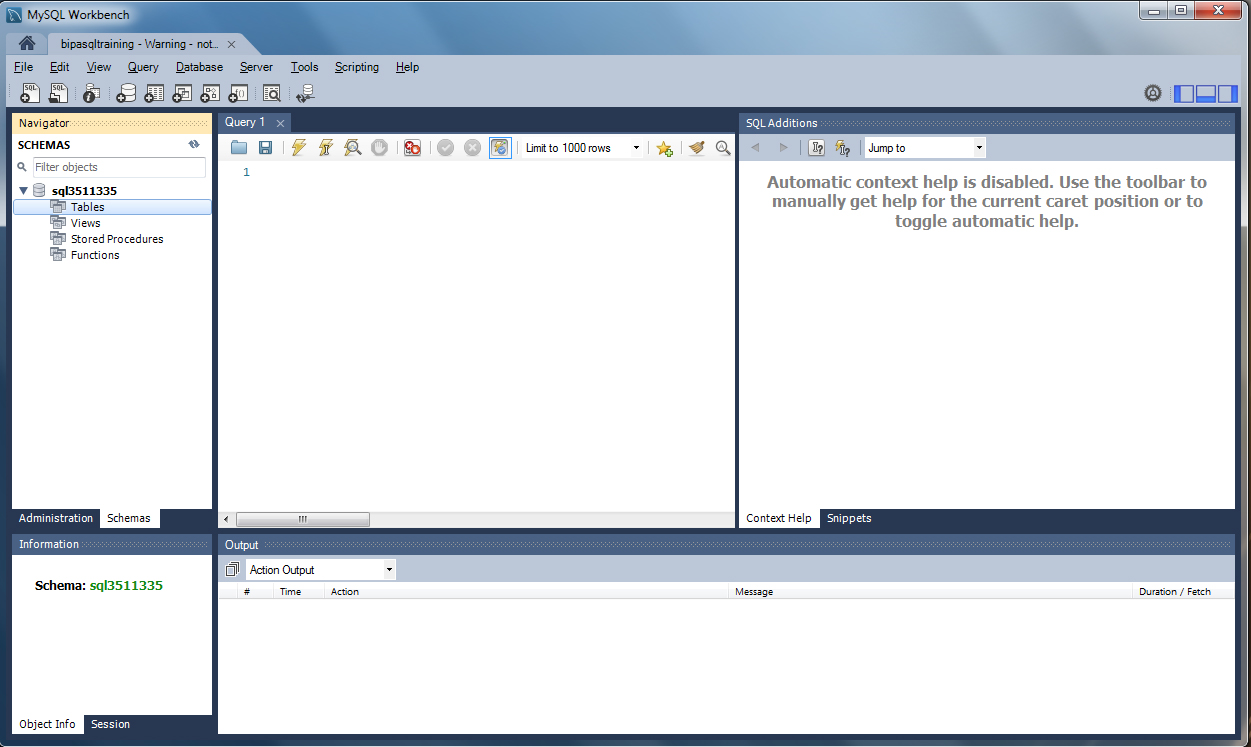Viewport: 1251px width, 747px height.
Task: Switch to the Snippets tab
Action: 849,518
